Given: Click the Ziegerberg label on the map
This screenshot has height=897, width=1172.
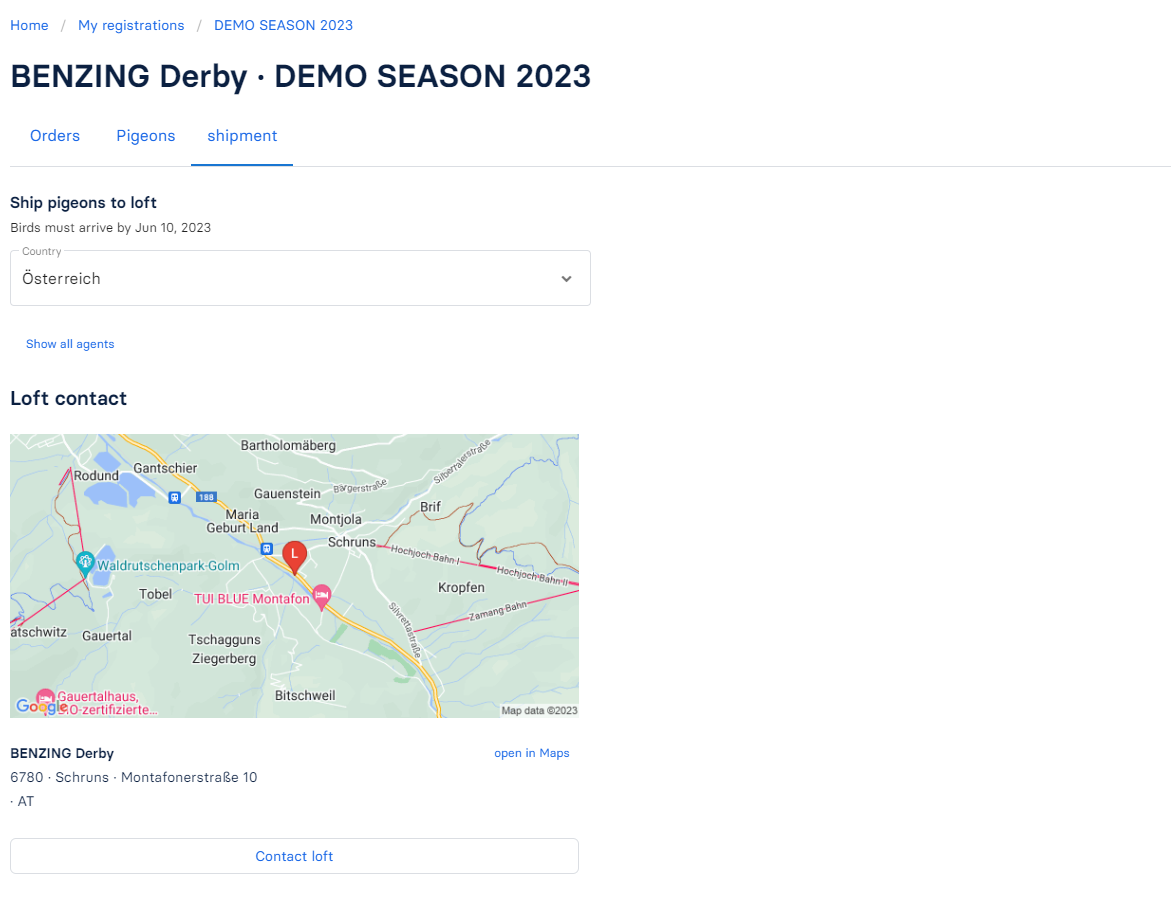Looking at the screenshot, I should [x=224, y=659].
